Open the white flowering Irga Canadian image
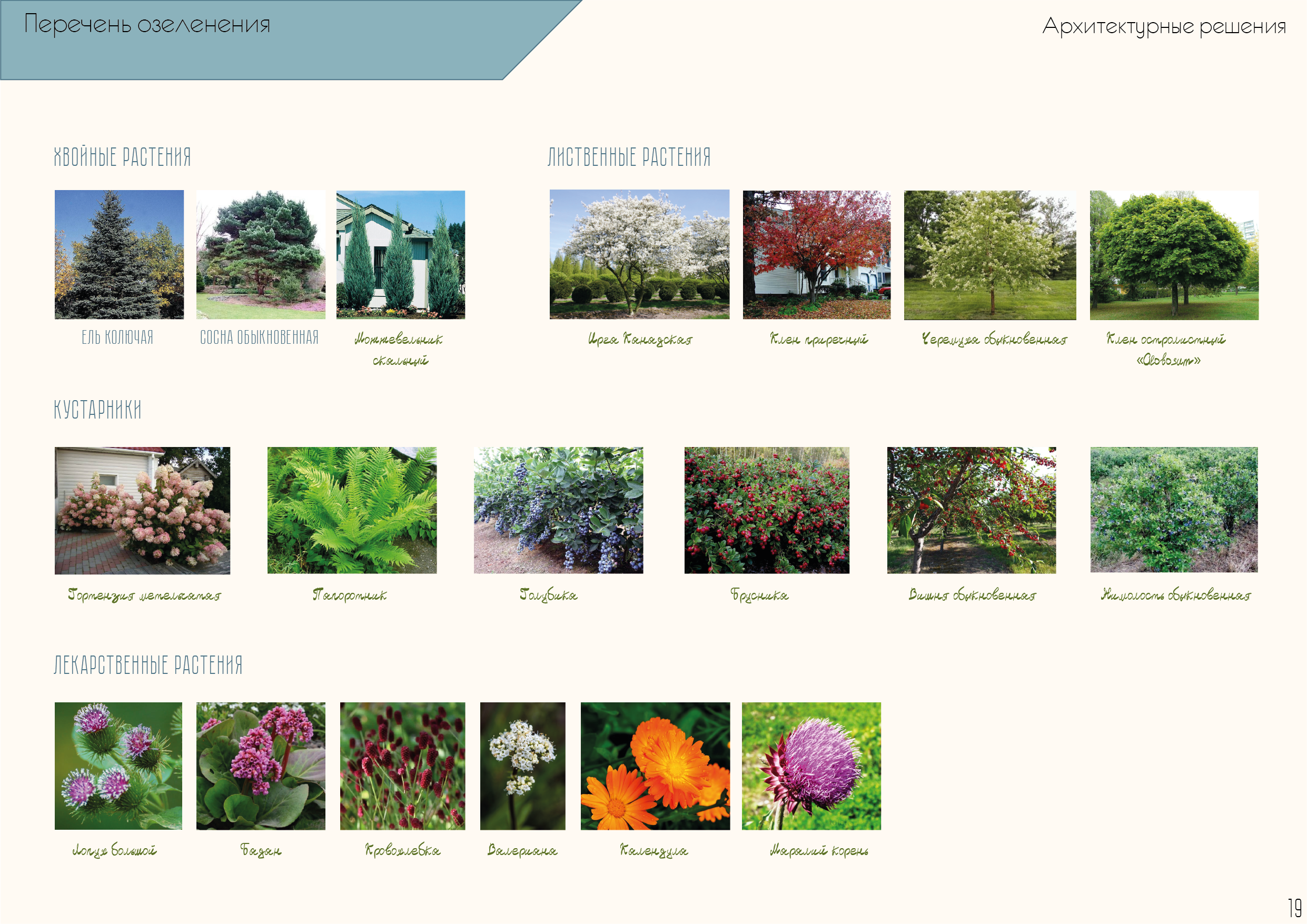This screenshot has width=1307, height=924. (639, 254)
